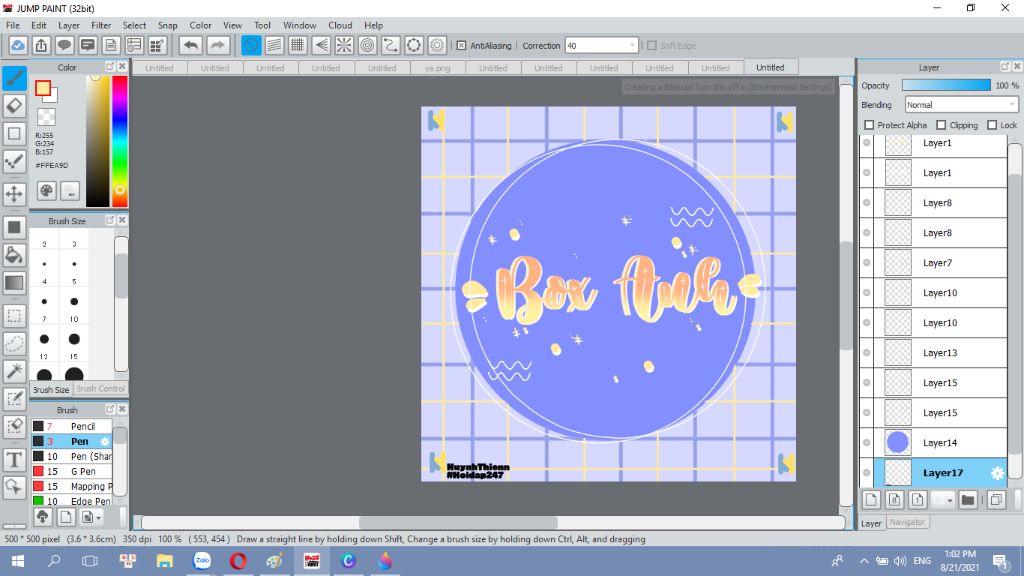
Task: Open the cloud icon in top toolbar
Action: pos(18,45)
